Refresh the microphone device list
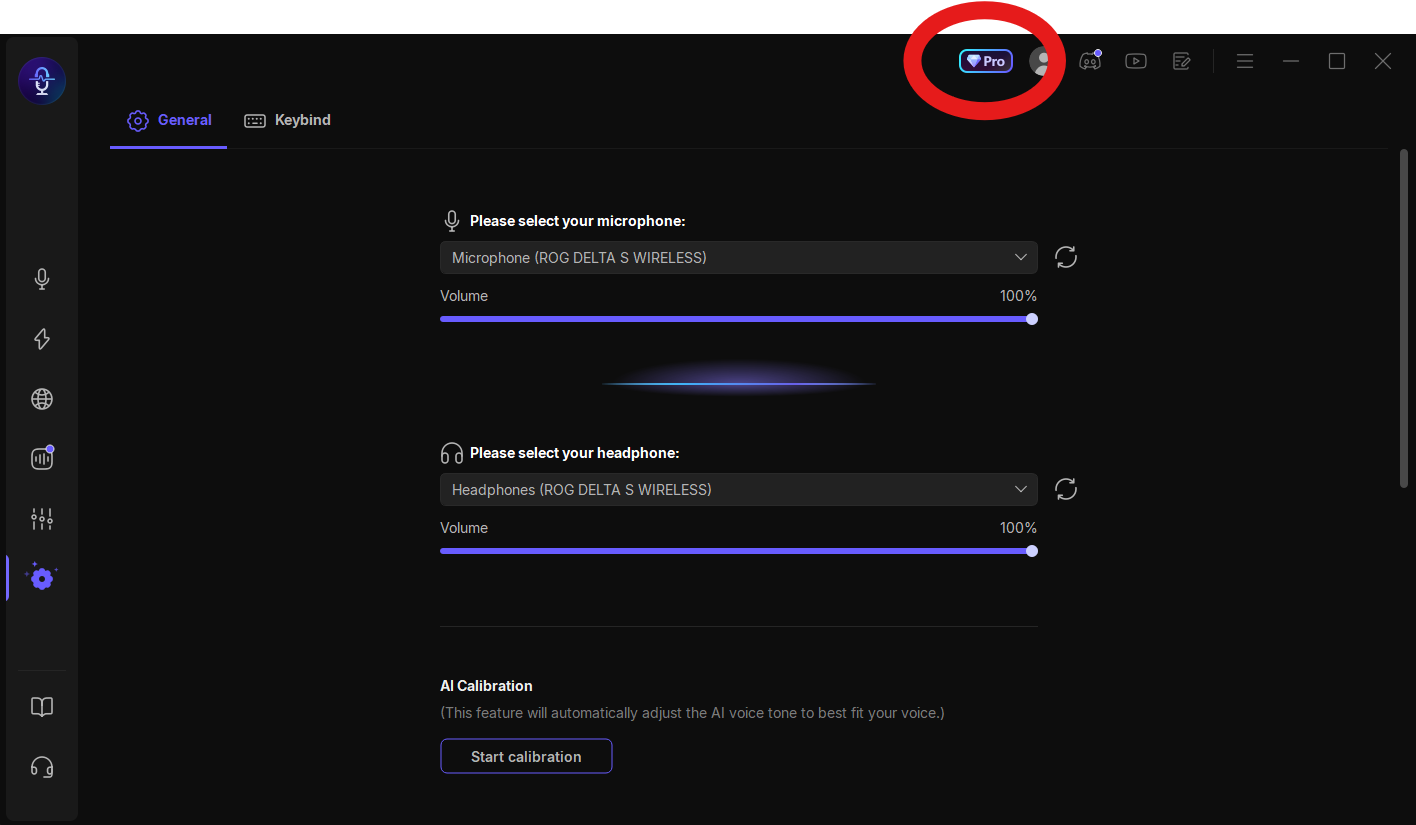Screen dimensions: 1416x825 tap(1066, 257)
